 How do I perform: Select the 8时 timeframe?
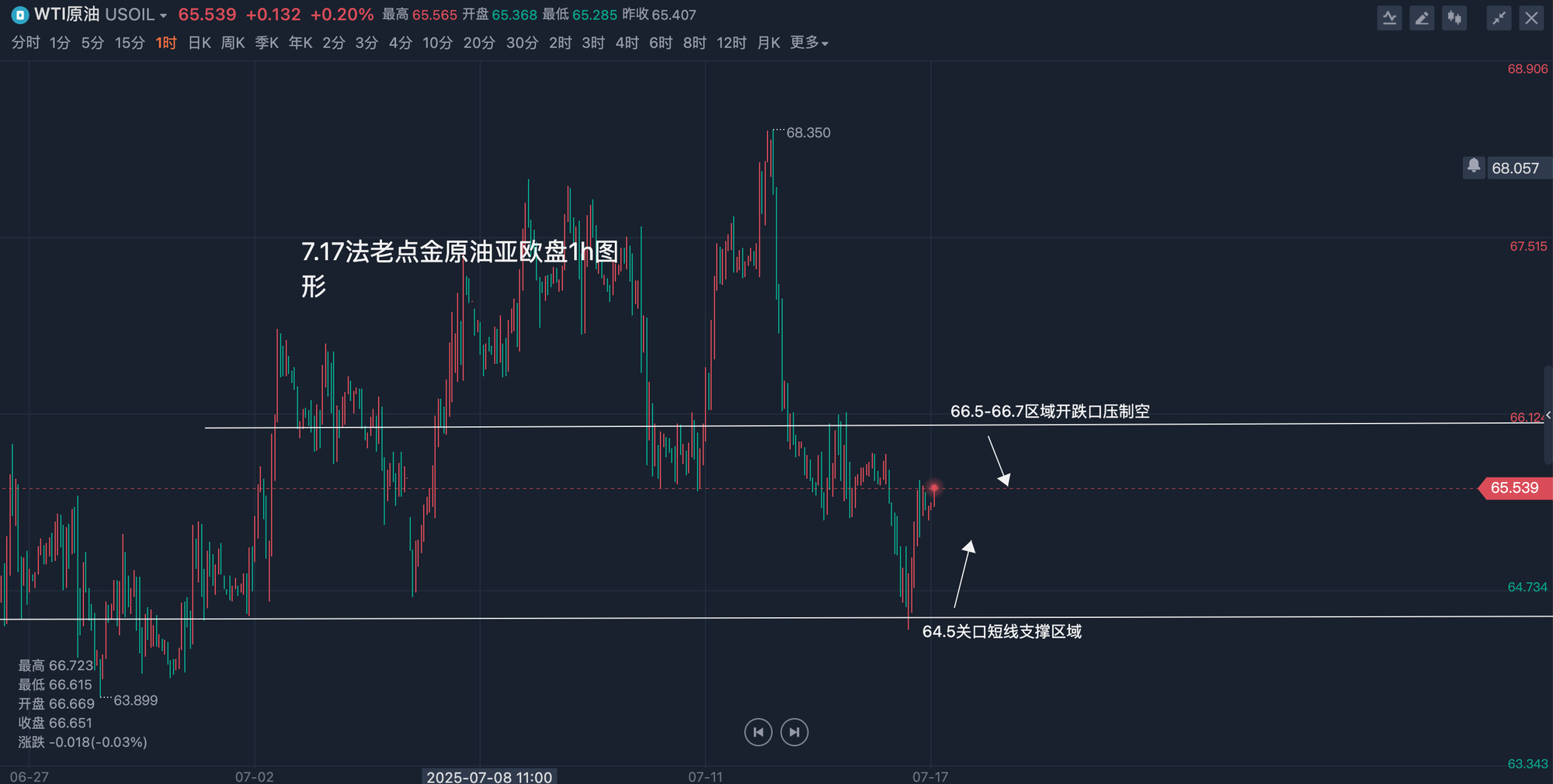[x=695, y=43]
